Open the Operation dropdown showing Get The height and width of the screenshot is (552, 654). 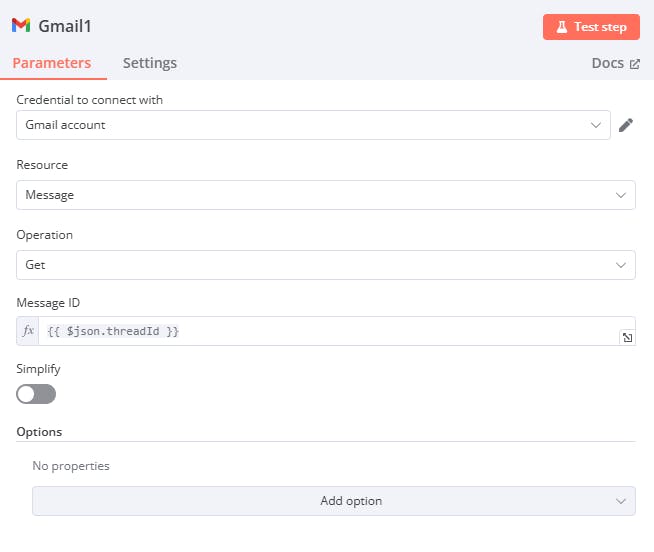coord(325,265)
